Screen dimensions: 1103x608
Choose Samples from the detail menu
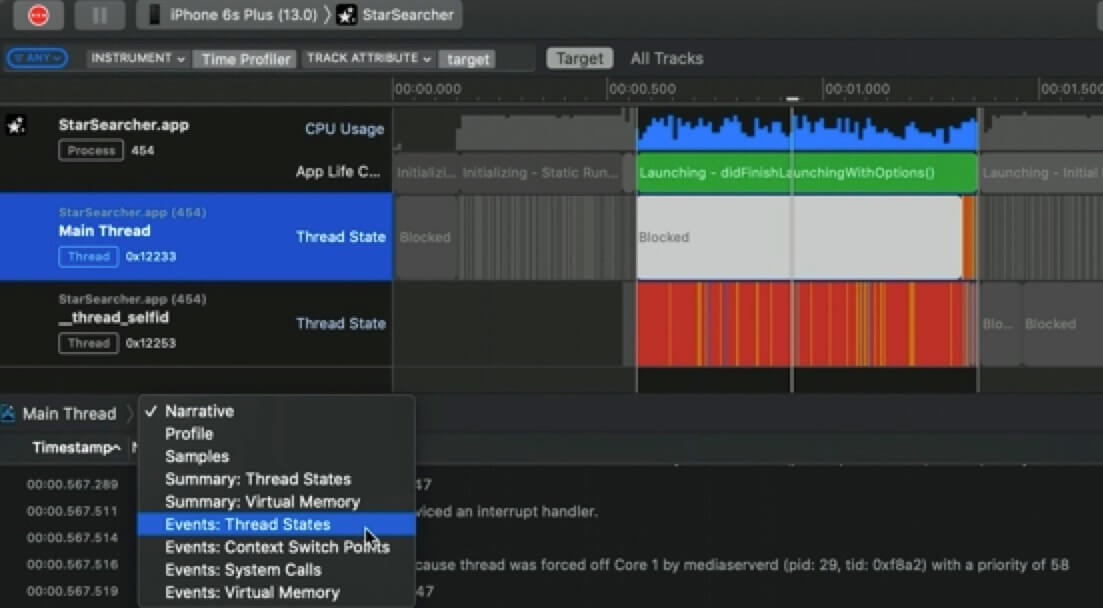pos(196,456)
